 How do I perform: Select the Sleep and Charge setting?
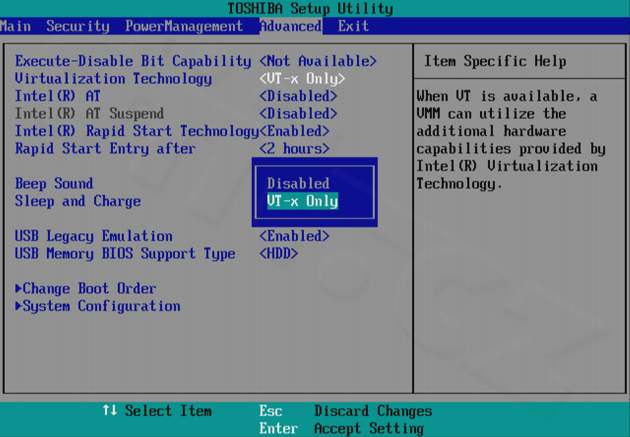(78, 201)
